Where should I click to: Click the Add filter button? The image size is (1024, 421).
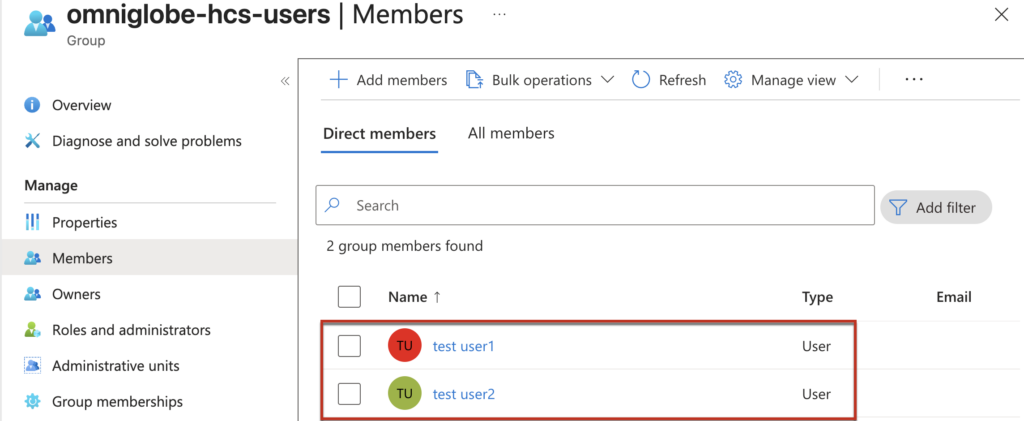coord(935,207)
